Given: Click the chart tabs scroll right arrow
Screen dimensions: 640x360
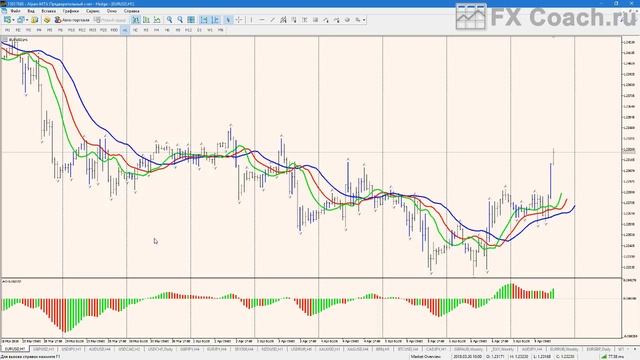Looking at the screenshot, I should [635, 349].
